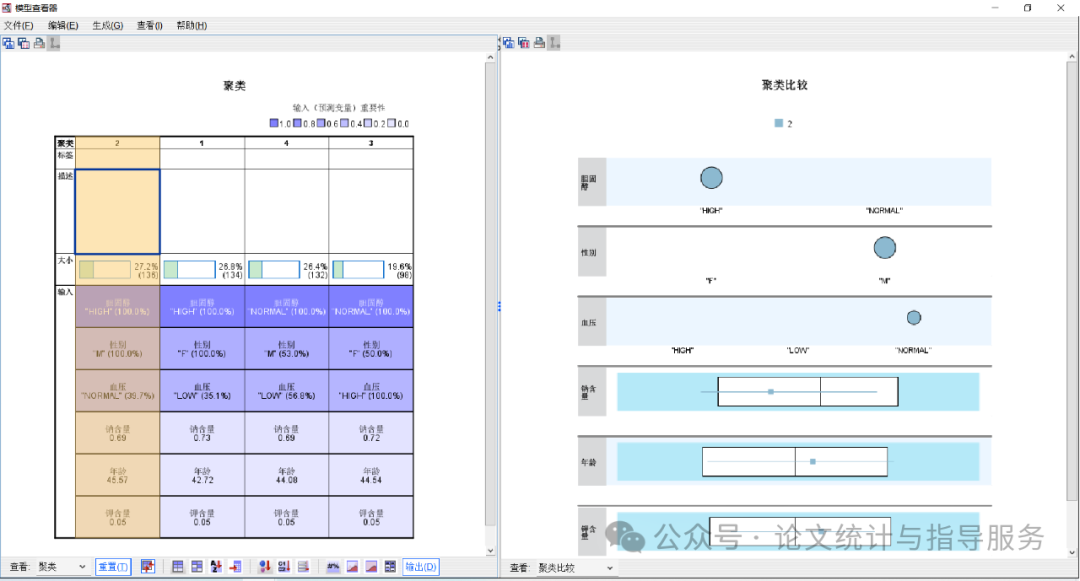Click the highlighted description cell of cluster 2
Image resolution: width=1080 pixels, height=581 pixels.
[117, 212]
